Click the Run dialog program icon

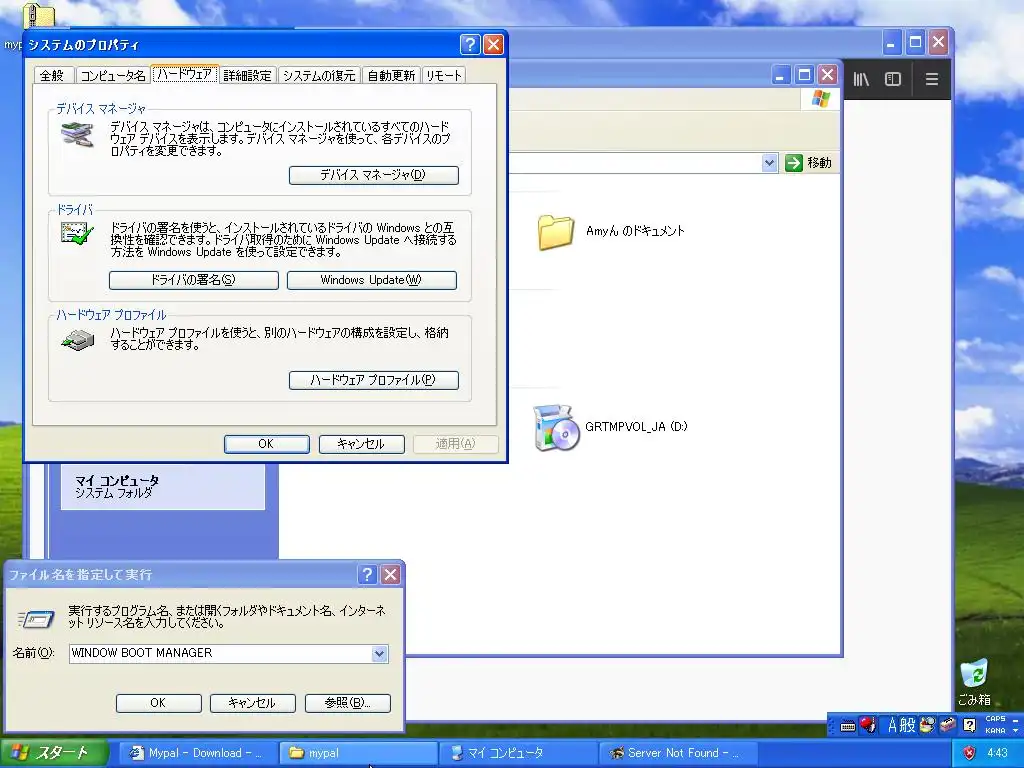37,617
